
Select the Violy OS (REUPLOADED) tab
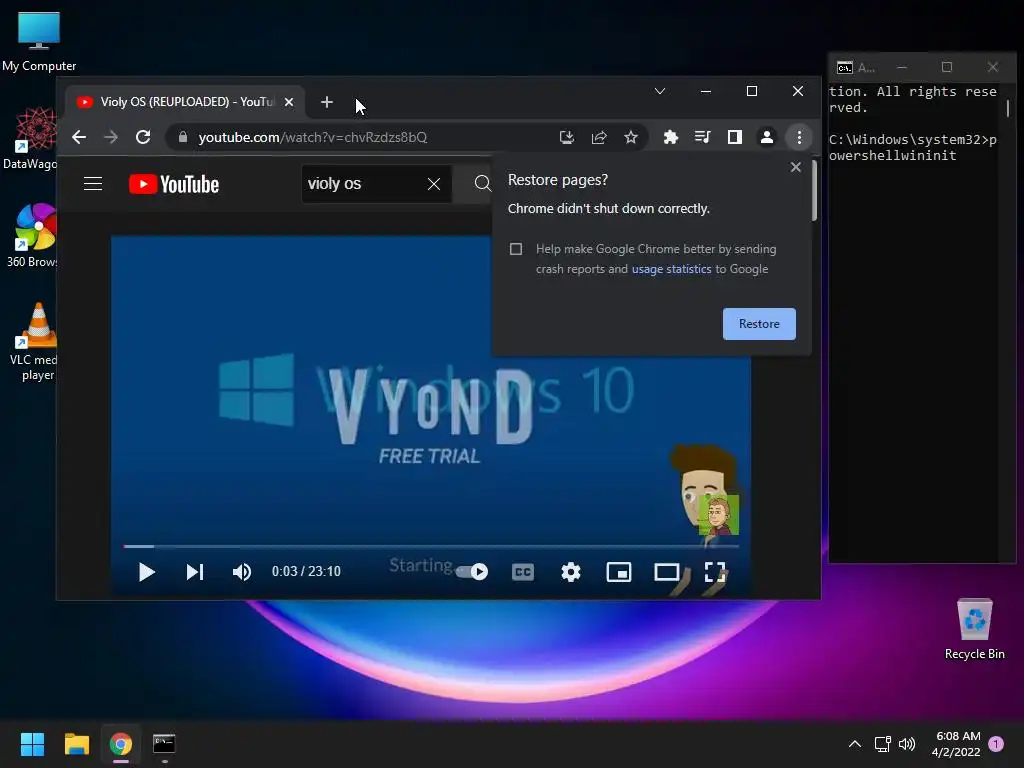(x=185, y=102)
